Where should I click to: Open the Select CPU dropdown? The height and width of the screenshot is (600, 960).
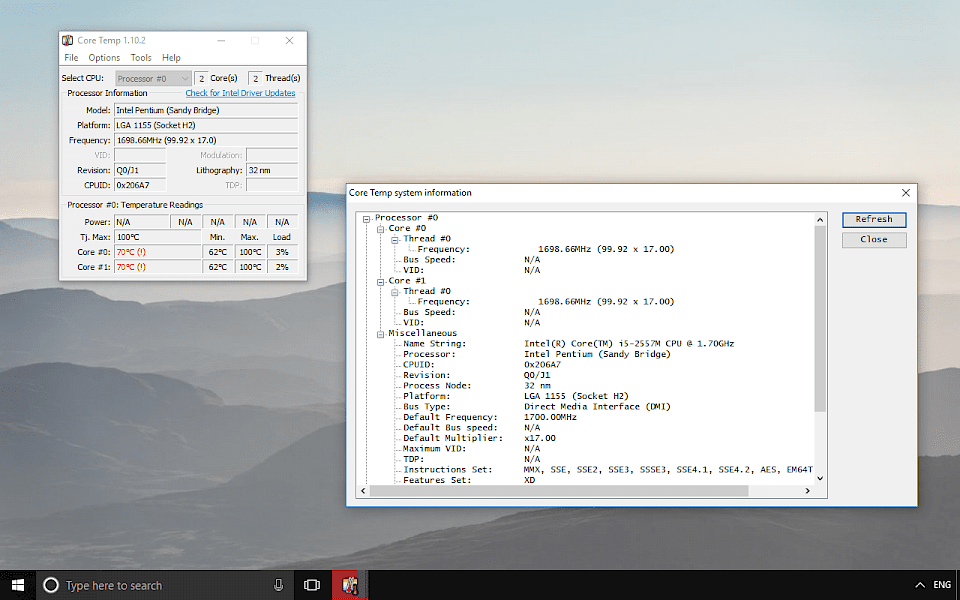click(x=153, y=78)
